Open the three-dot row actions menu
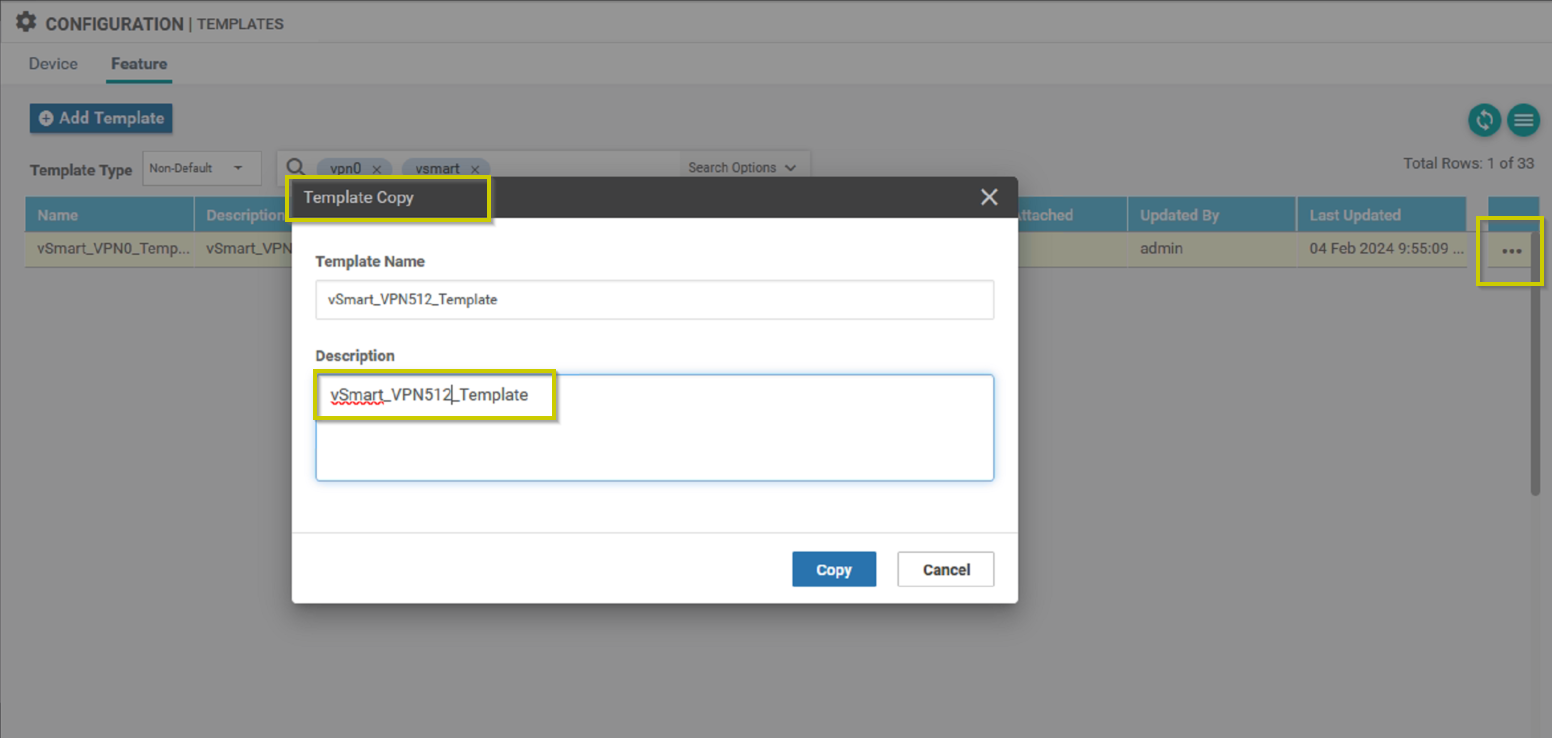The image size is (1552, 738). pyautogui.click(x=1512, y=251)
